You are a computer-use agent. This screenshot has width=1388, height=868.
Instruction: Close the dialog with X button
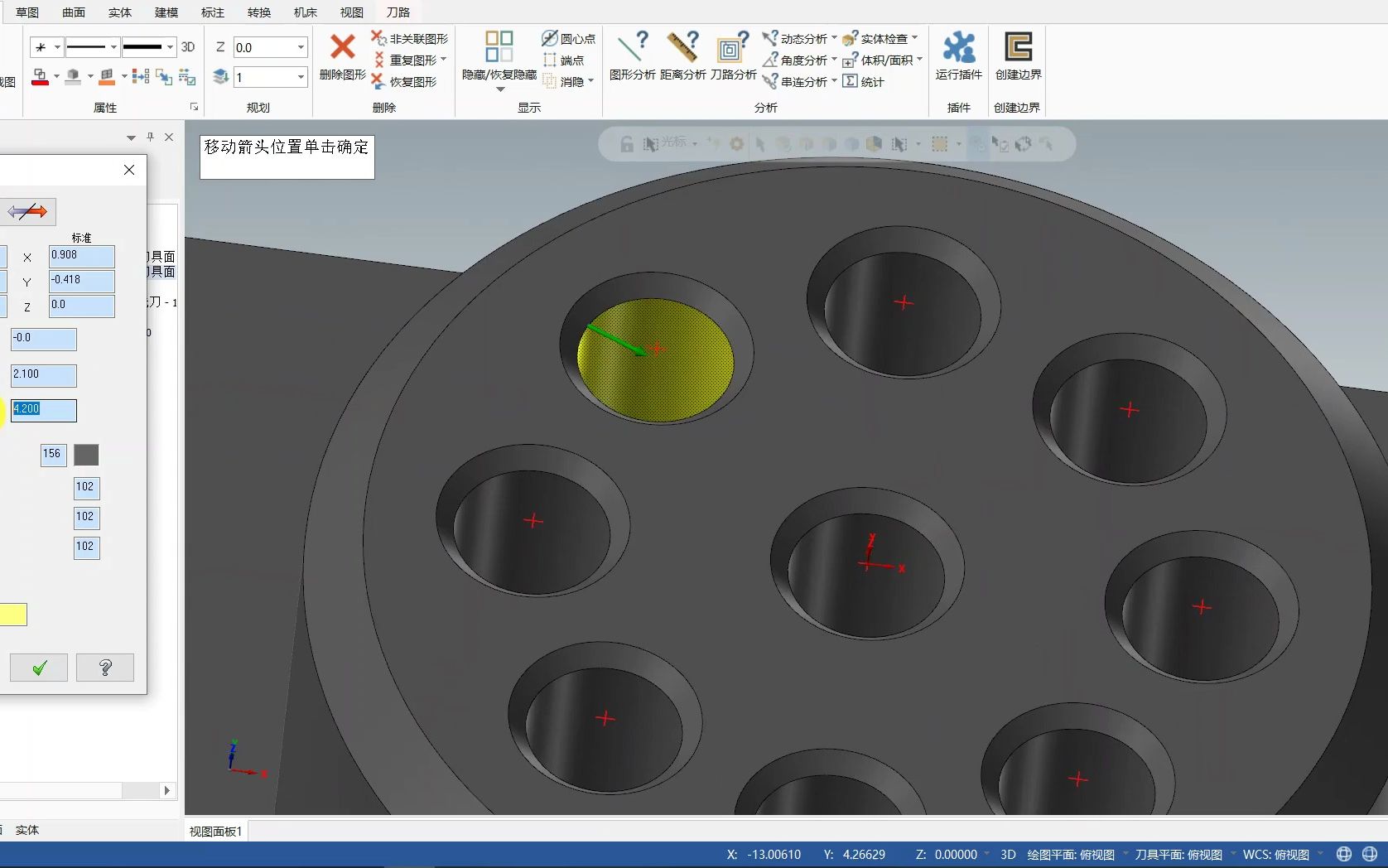(x=129, y=170)
